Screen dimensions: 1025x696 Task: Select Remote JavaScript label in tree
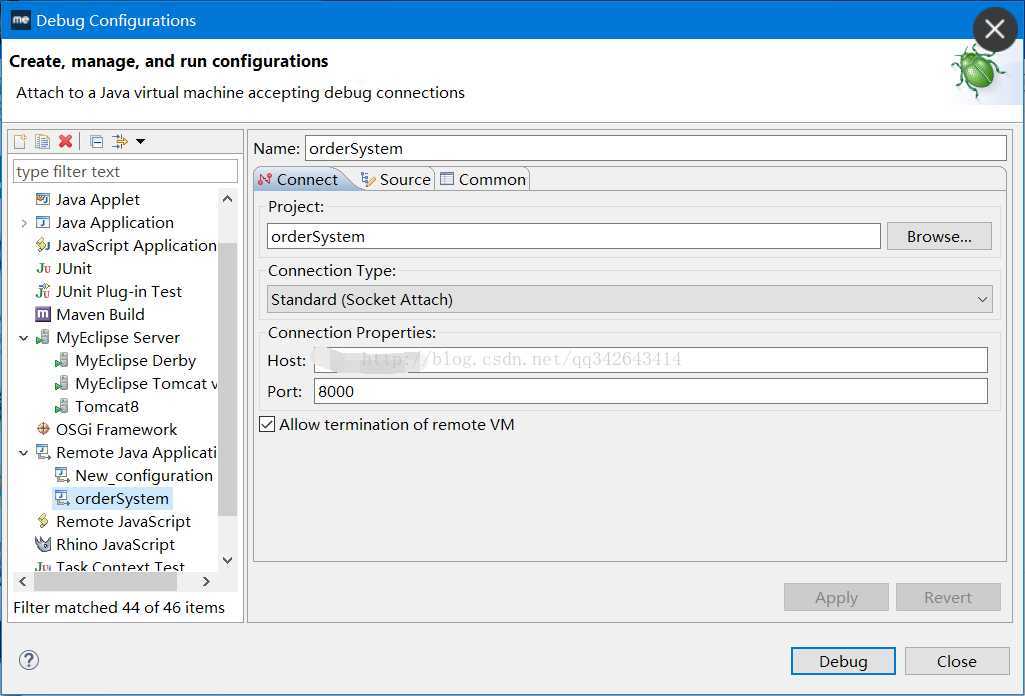123,522
